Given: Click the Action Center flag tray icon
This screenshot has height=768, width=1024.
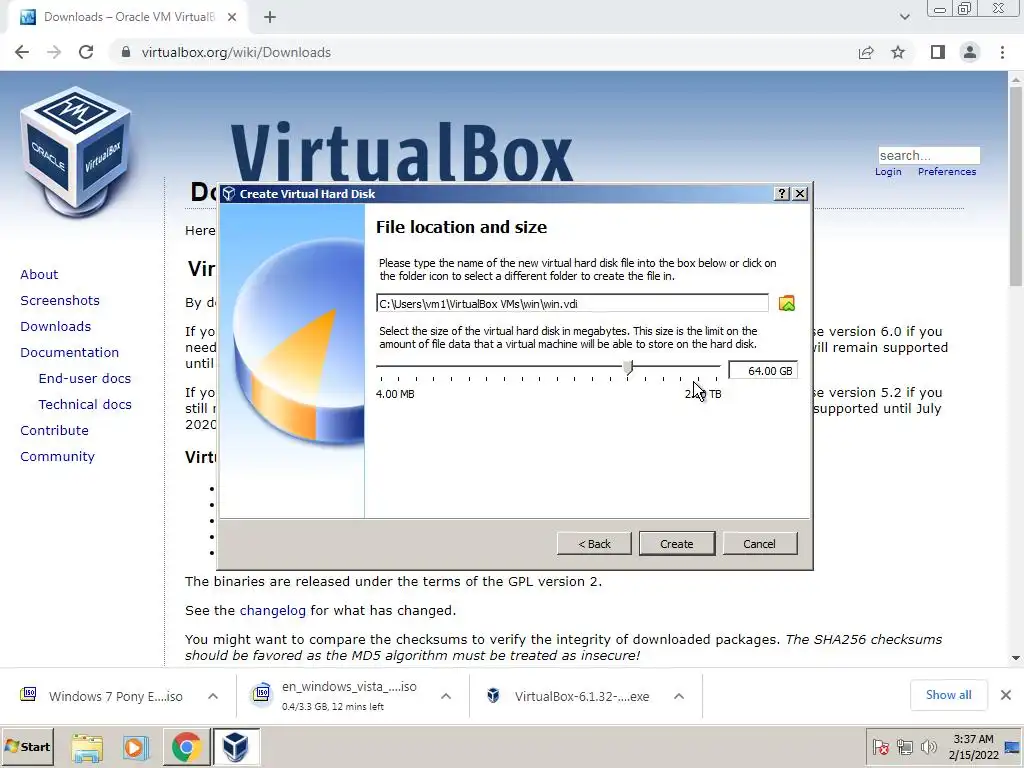Looking at the screenshot, I should click(880, 746).
